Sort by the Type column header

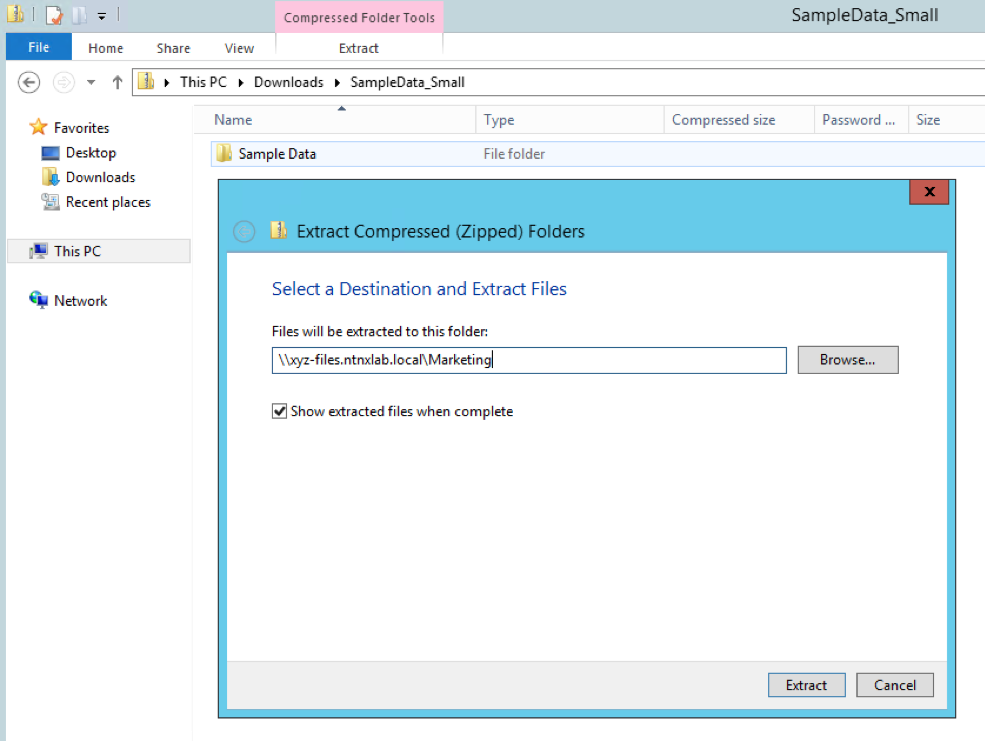pos(499,119)
